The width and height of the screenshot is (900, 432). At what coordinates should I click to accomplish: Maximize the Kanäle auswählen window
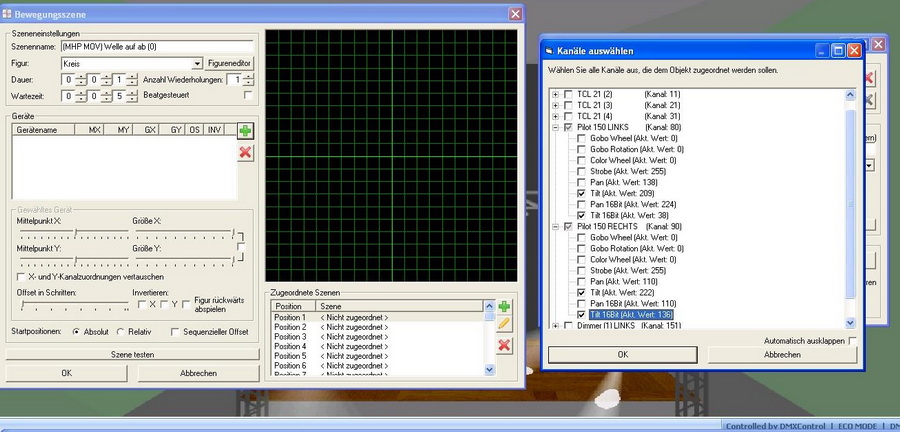tap(840, 51)
